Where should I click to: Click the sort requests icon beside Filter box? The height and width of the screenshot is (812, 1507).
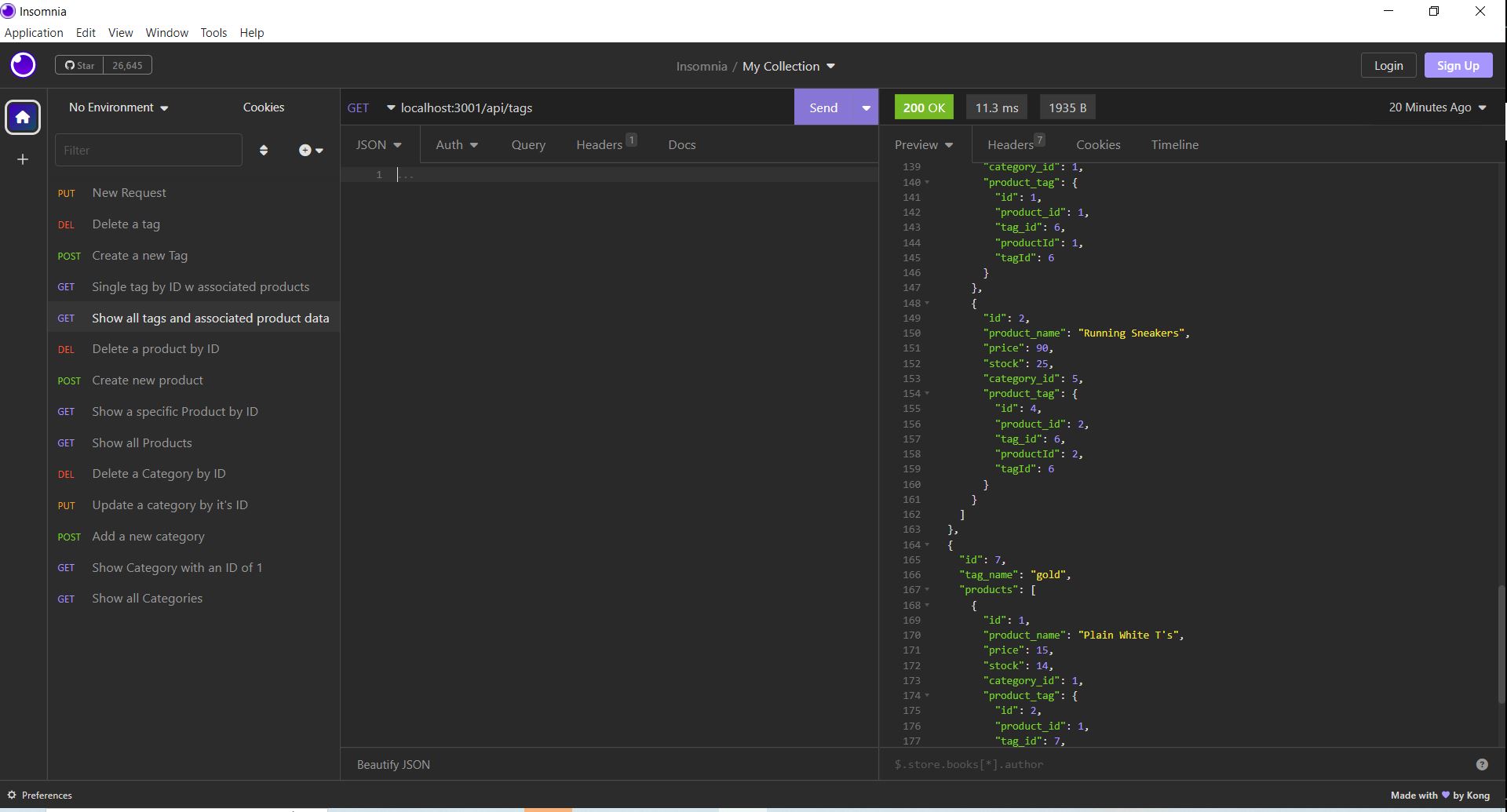[264, 150]
